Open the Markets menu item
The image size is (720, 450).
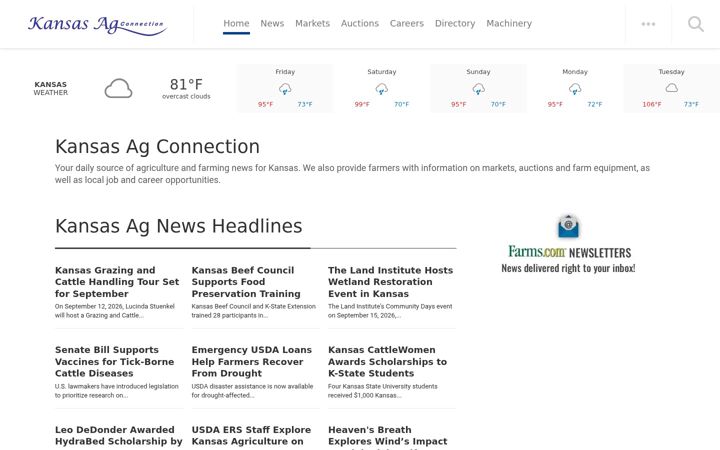tap(312, 23)
